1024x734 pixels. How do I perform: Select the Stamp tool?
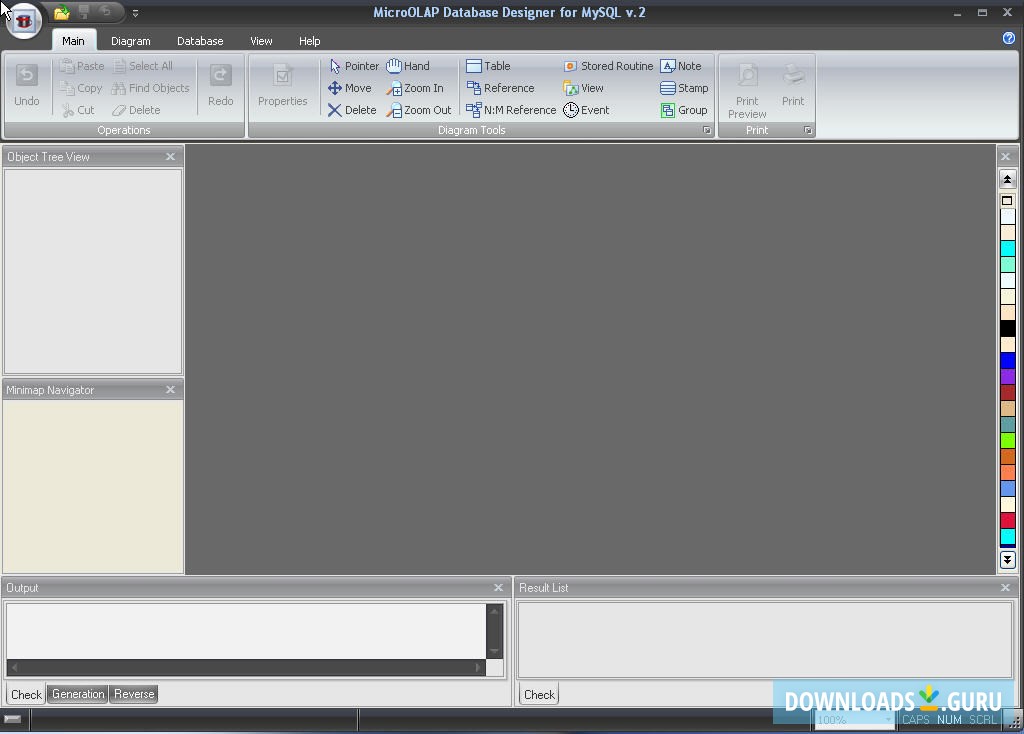684,88
